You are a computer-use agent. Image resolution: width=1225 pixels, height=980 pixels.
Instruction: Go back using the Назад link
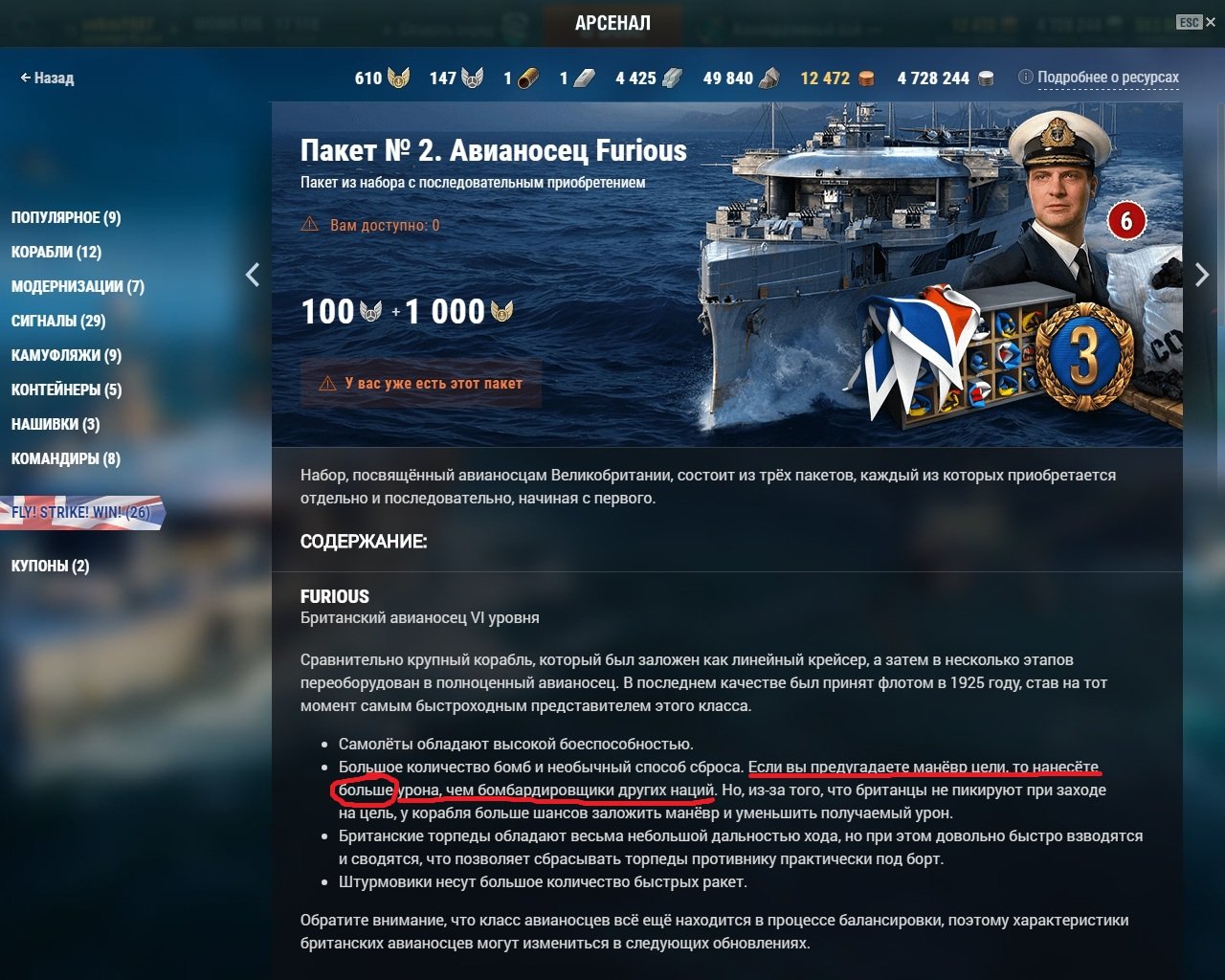tap(47, 78)
